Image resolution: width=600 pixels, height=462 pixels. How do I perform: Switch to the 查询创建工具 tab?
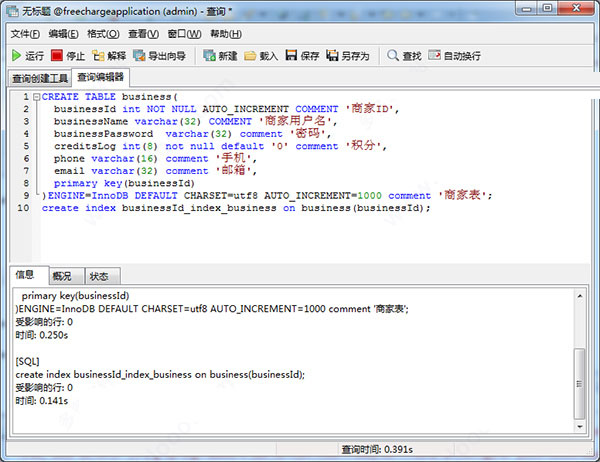click(39, 78)
